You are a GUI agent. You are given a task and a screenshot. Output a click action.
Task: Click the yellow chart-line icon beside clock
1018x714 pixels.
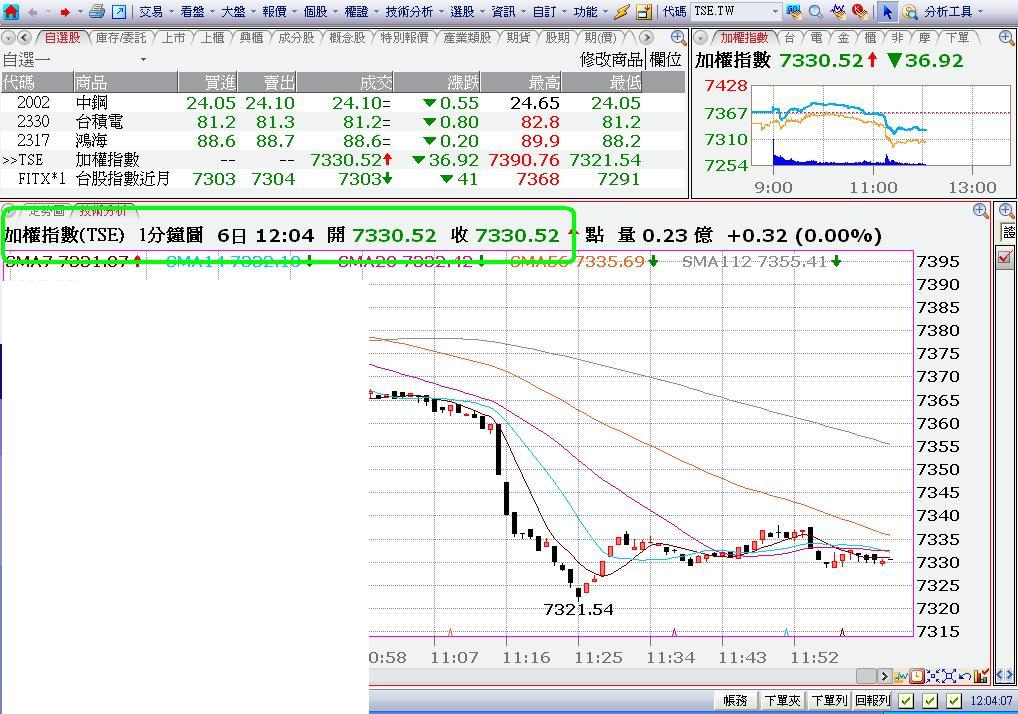point(901,676)
